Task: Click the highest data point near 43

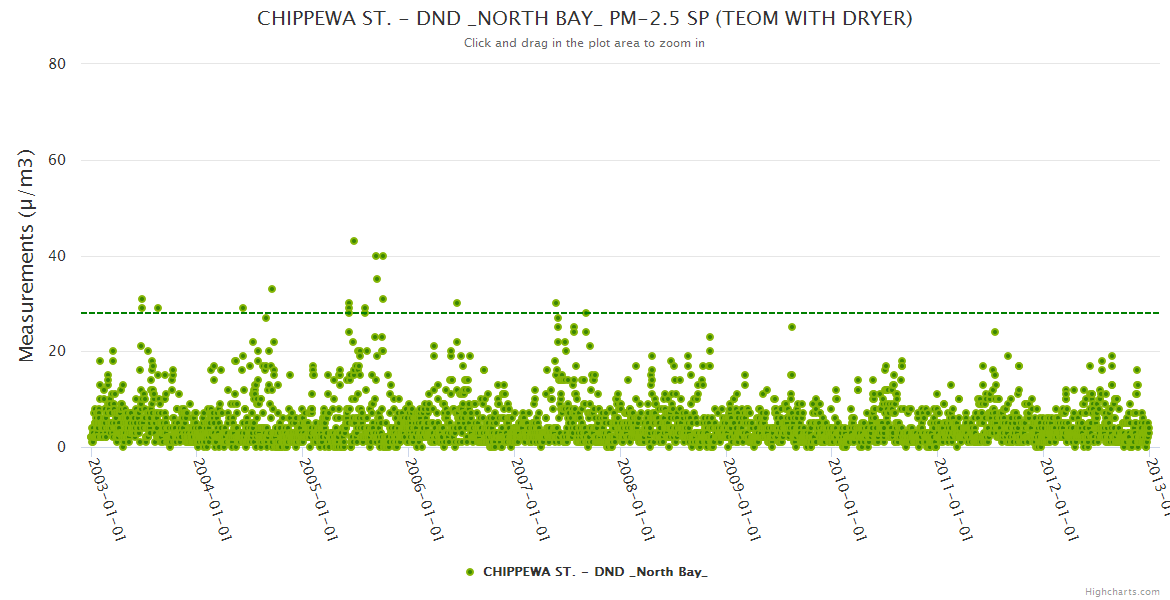Action: click(x=354, y=241)
